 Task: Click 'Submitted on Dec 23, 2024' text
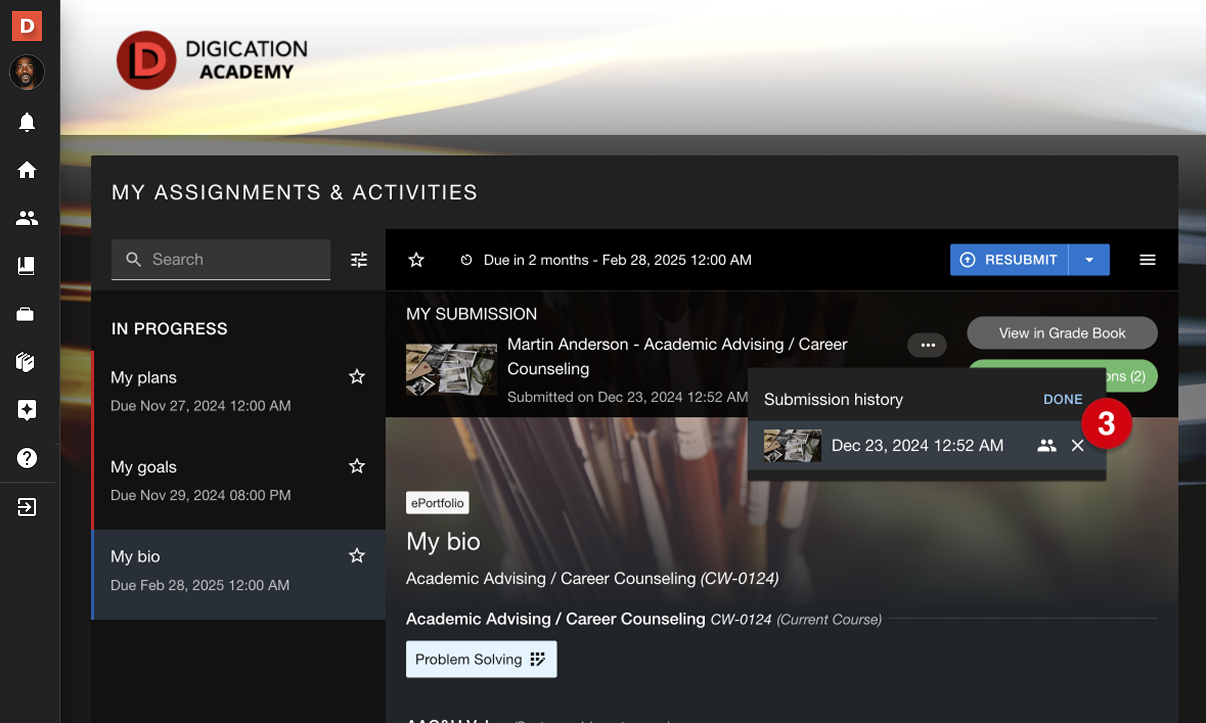(x=627, y=397)
